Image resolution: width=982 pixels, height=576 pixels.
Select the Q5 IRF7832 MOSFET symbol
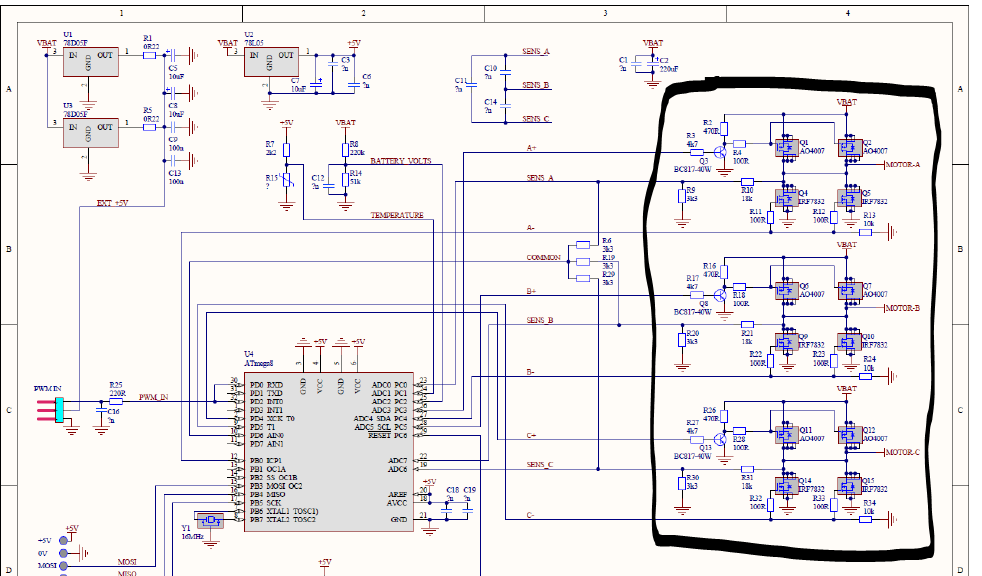(850, 198)
